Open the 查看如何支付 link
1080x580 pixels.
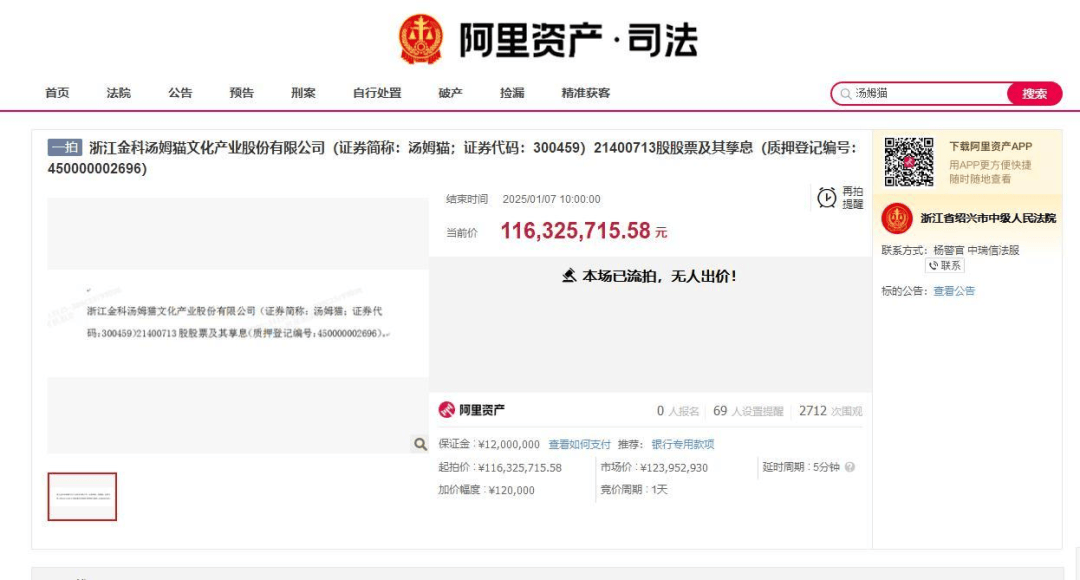579,444
